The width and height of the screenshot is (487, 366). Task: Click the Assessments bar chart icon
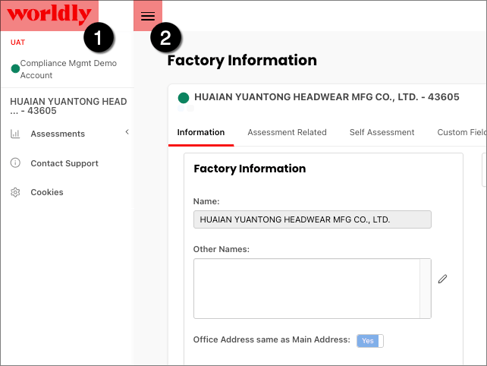[15, 134]
